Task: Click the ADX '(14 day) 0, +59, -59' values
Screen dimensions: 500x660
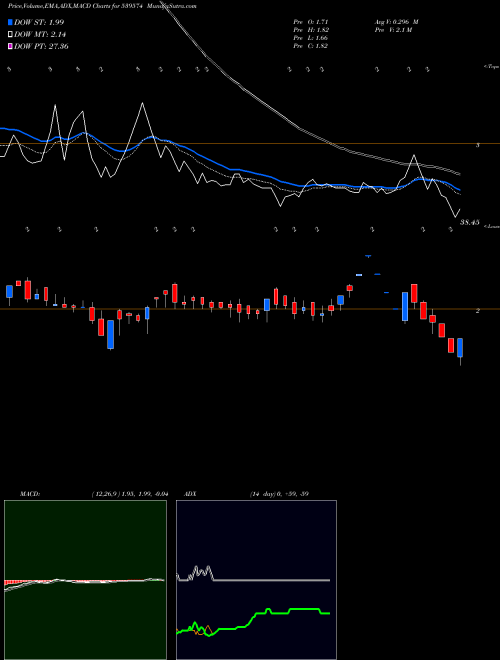Action: pos(279,494)
